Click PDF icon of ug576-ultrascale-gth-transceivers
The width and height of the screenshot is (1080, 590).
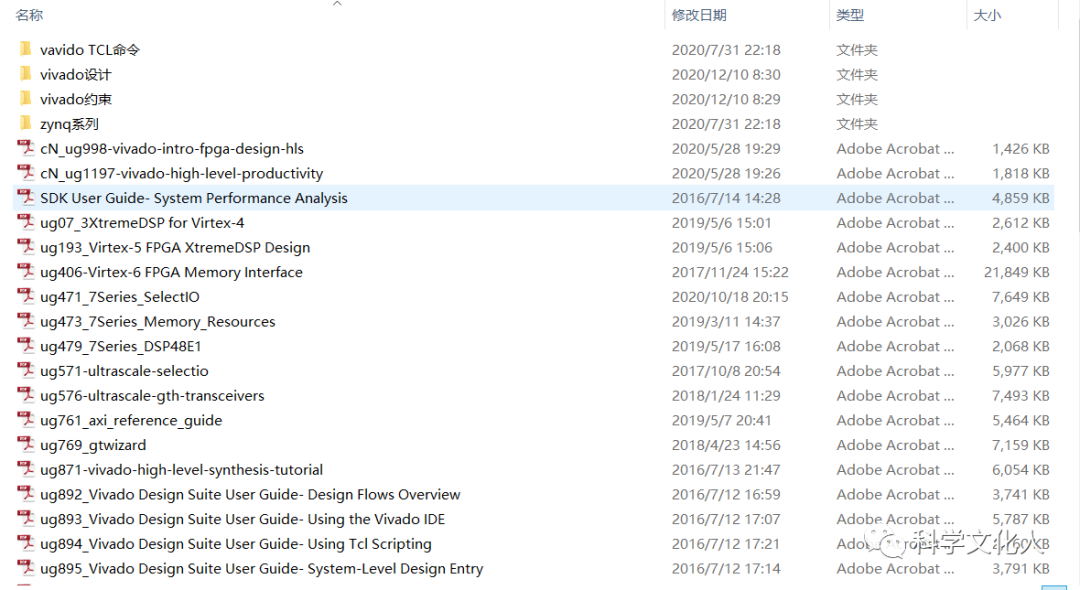tap(25, 395)
